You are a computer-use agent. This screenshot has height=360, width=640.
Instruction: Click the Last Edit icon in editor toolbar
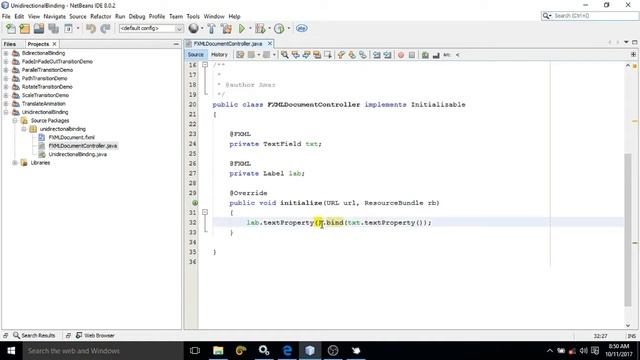tap(240, 55)
